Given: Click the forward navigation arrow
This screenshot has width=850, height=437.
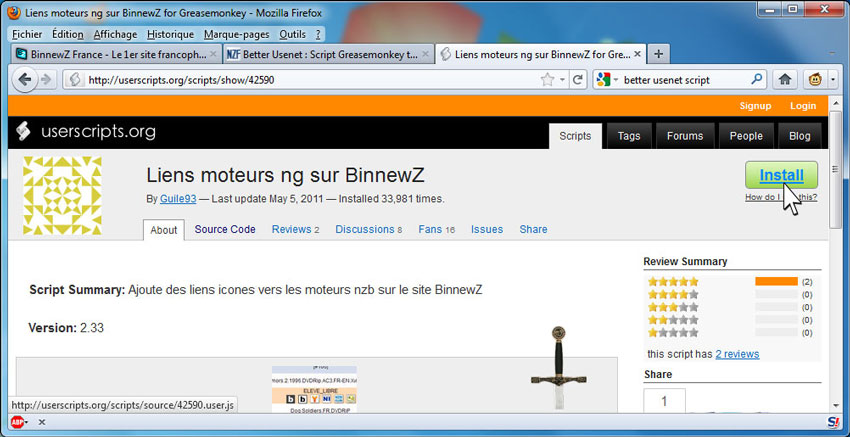Looking at the screenshot, I should coord(46,80).
